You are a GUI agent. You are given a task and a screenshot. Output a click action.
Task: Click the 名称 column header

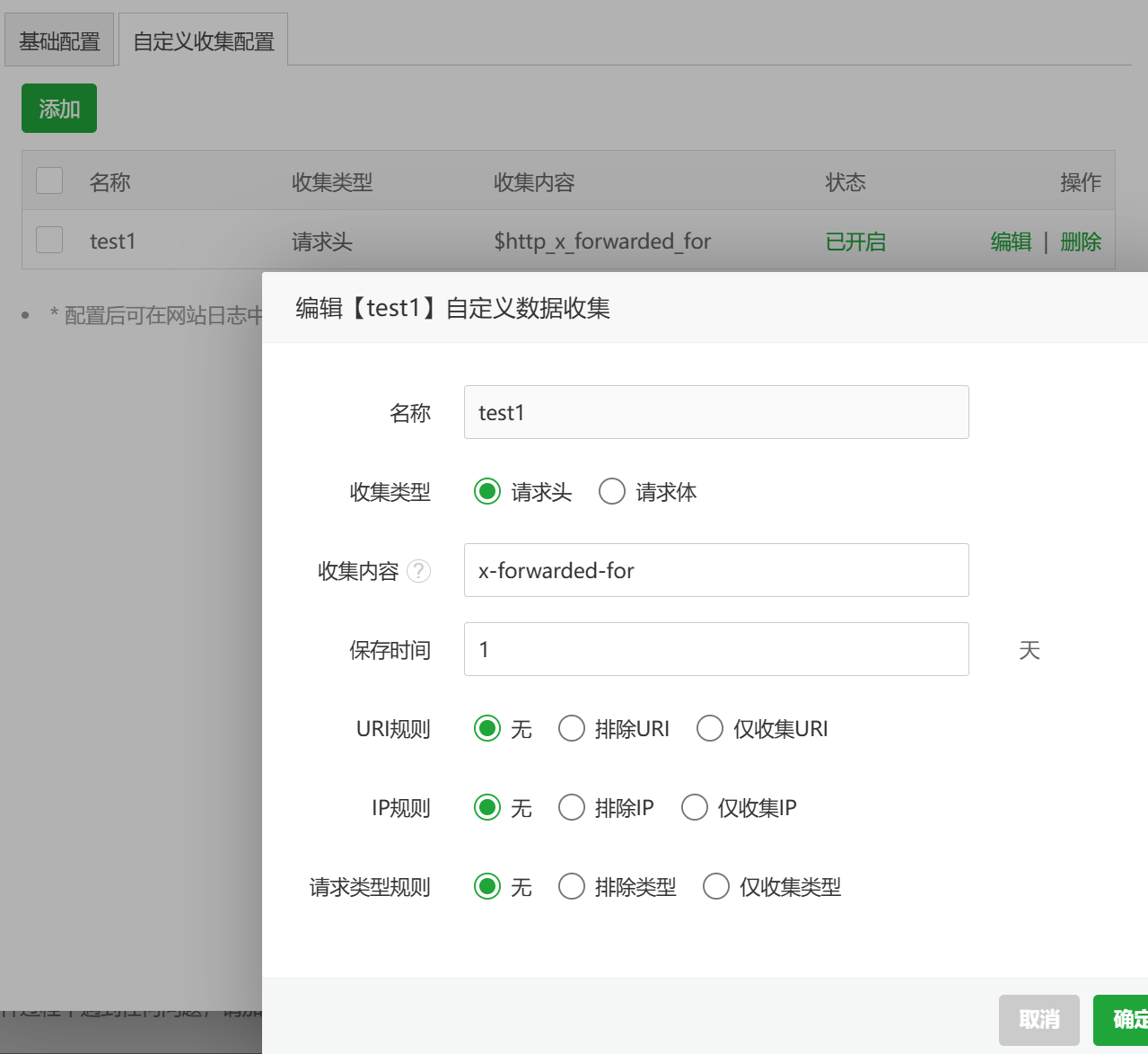[x=110, y=182]
